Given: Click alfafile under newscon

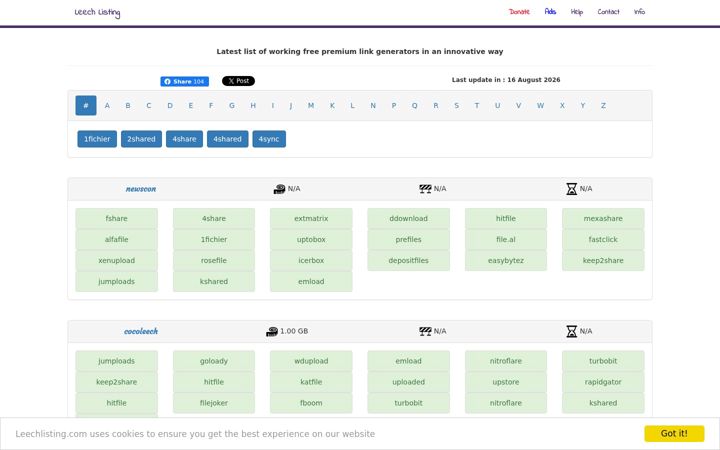Looking at the screenshot, I should 116,240.
